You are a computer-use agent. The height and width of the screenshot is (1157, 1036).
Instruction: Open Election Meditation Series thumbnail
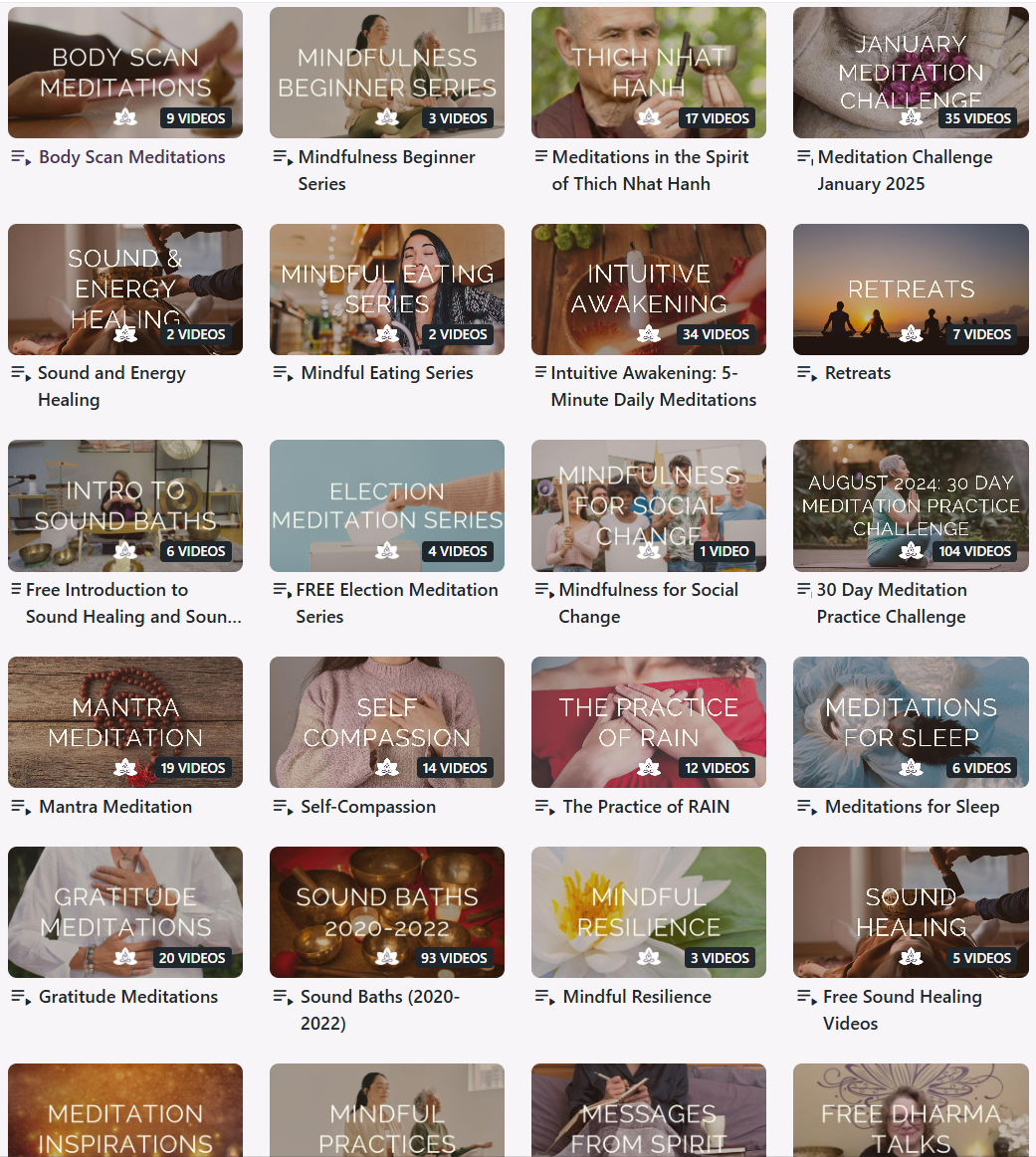pyautogui.click(x=387, y=505)
